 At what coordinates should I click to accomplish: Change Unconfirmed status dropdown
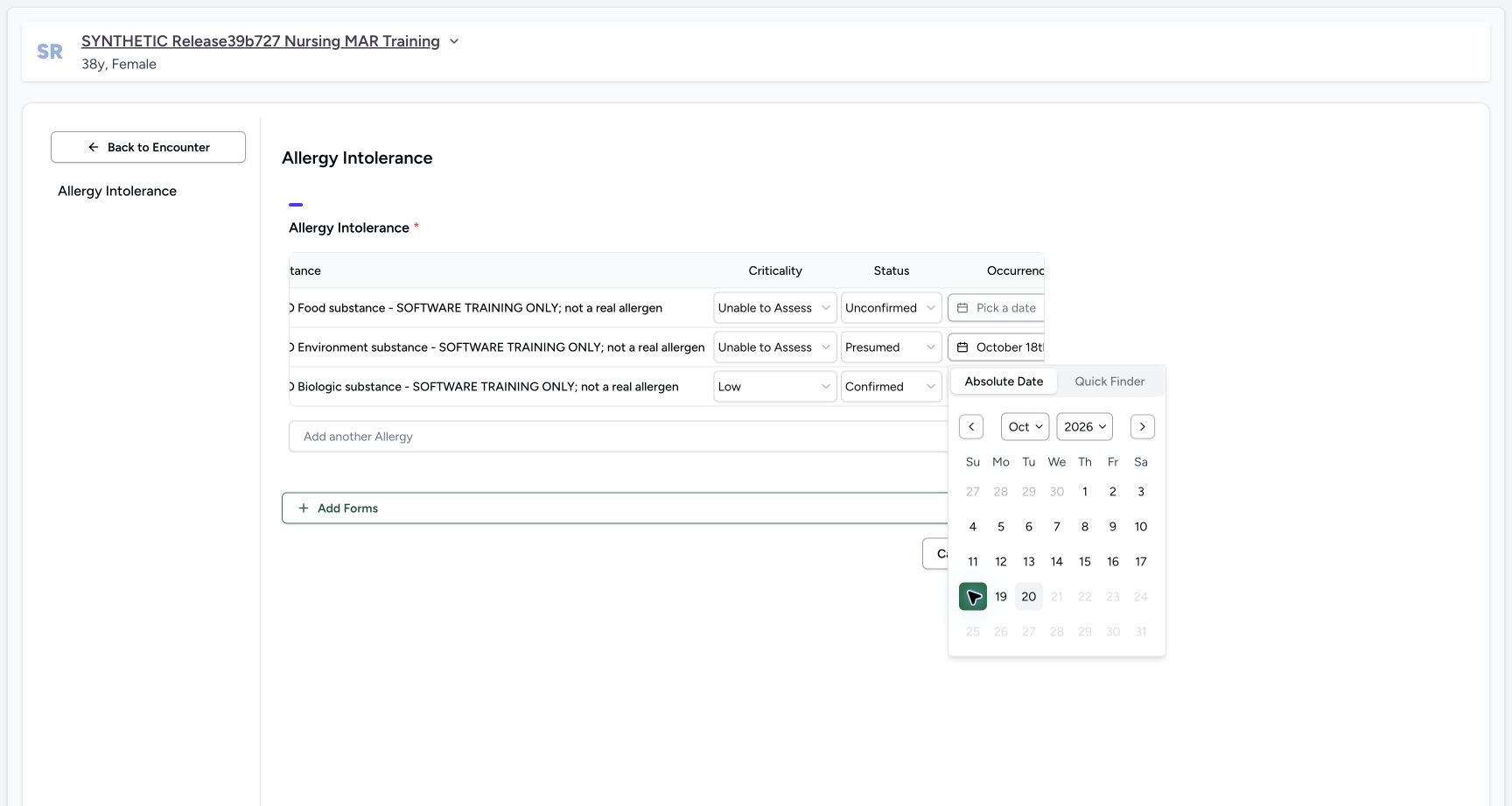pyautogui.click(x=891, y=308)
